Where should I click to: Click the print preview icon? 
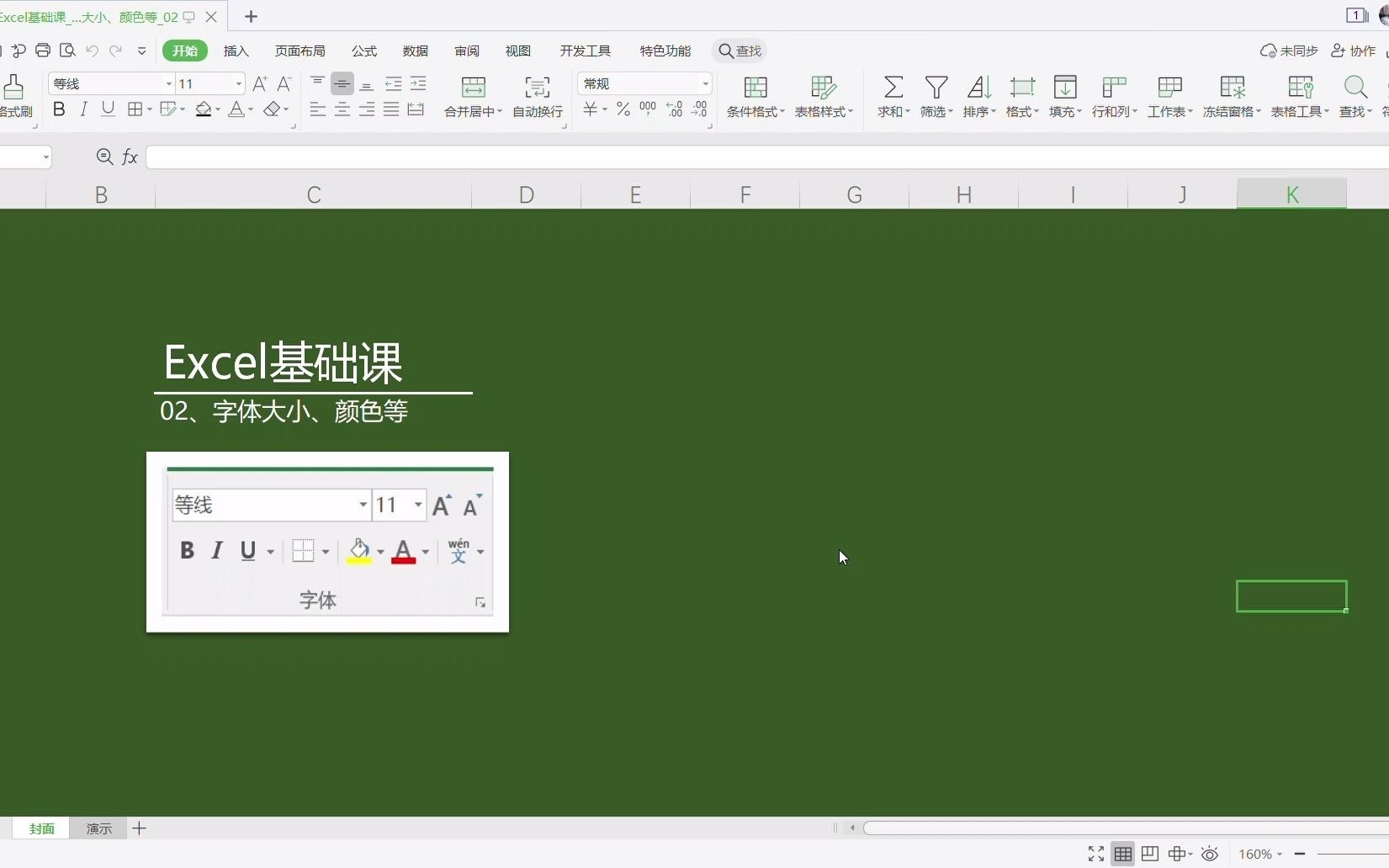[x=68, y=50]
